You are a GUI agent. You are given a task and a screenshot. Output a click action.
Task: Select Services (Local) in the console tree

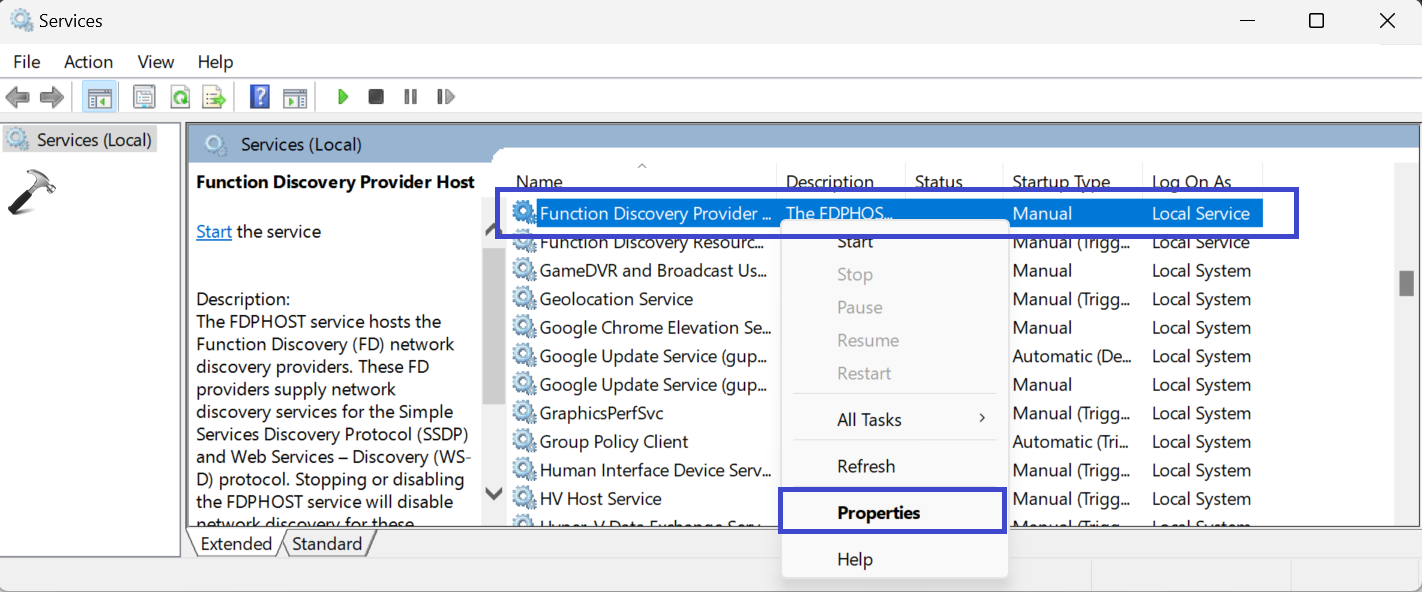[x=93, y=140]
